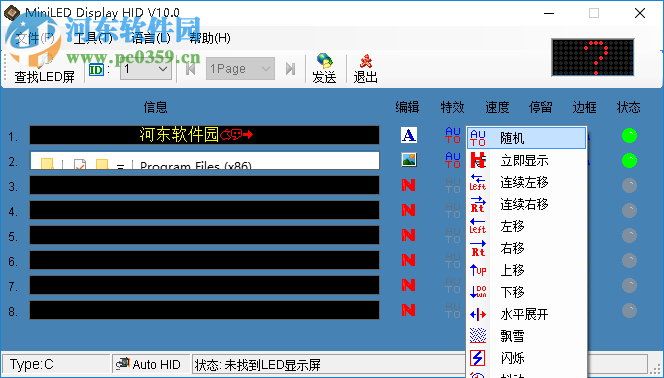The image size is (664, 378).
Task: Open the AUTO effect dropdown for row 2
Action: 453,160
